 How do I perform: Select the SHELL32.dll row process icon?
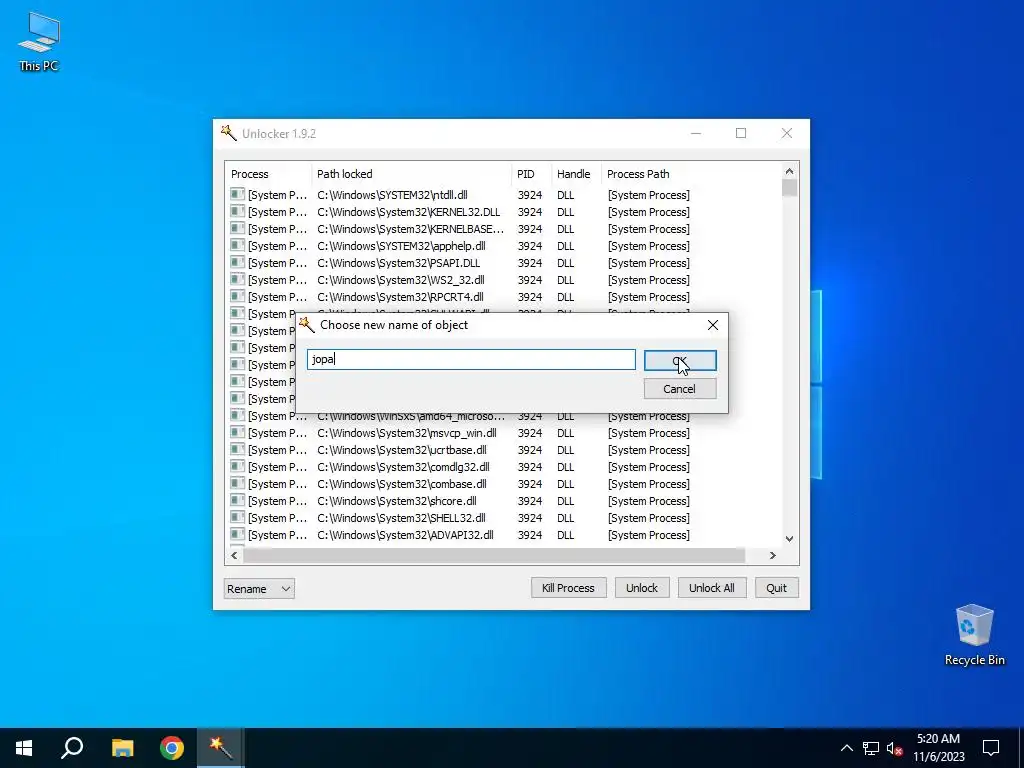pos(237,517)
